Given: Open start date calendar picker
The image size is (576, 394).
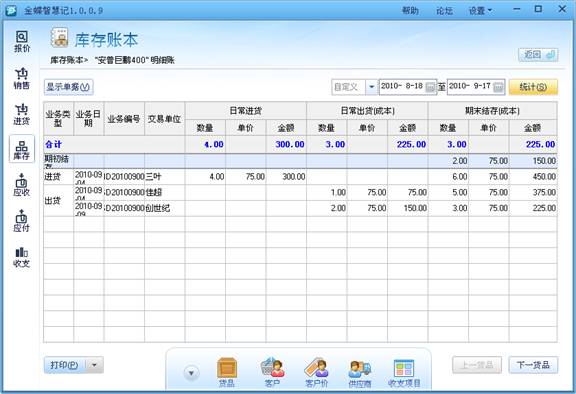Looking at the screenshot, I should (x=430, y=87).
